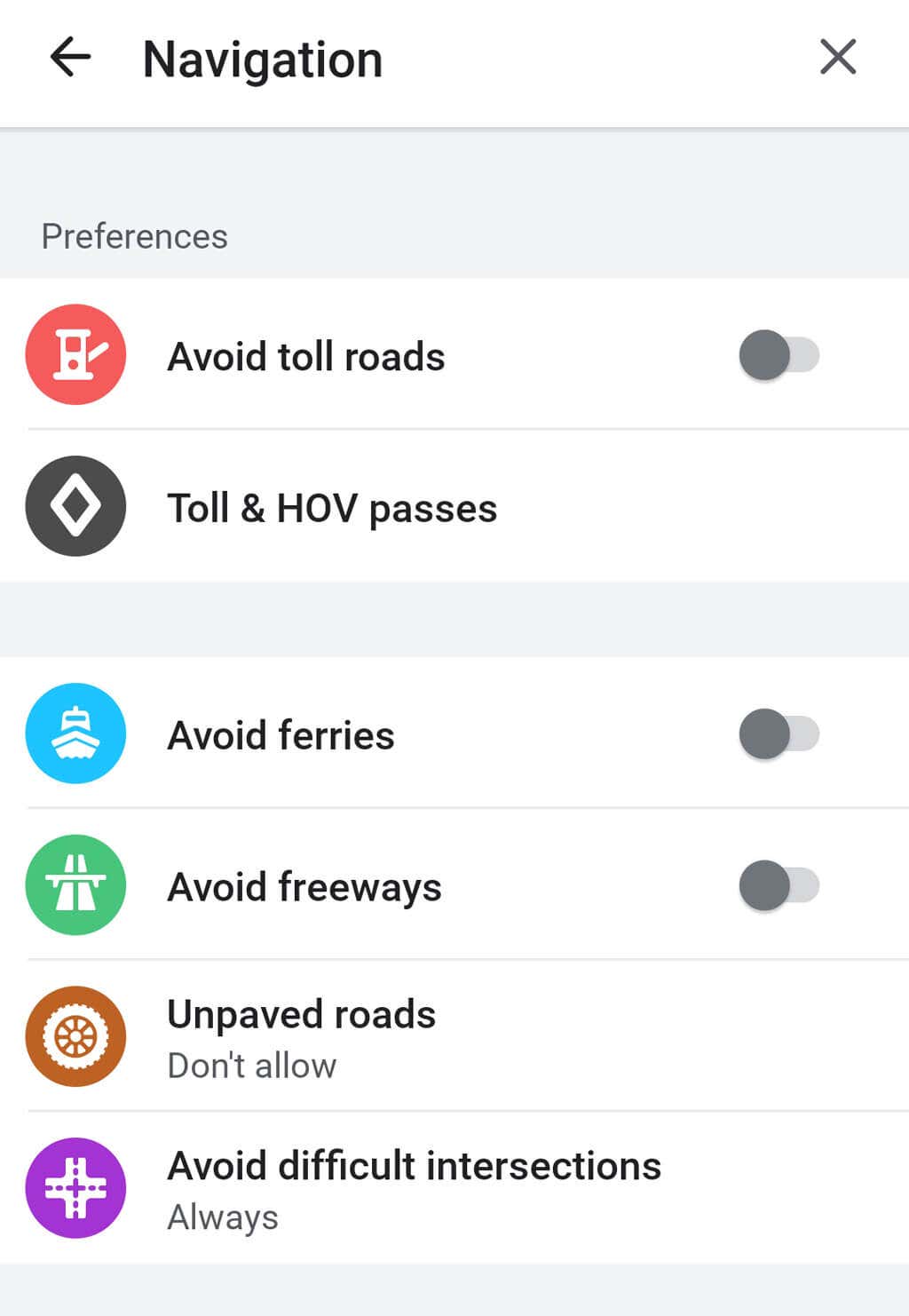This screenshot has height=1316, width=909.
Task: Tap the blue ferry boat icon
Action: [75, 733]
